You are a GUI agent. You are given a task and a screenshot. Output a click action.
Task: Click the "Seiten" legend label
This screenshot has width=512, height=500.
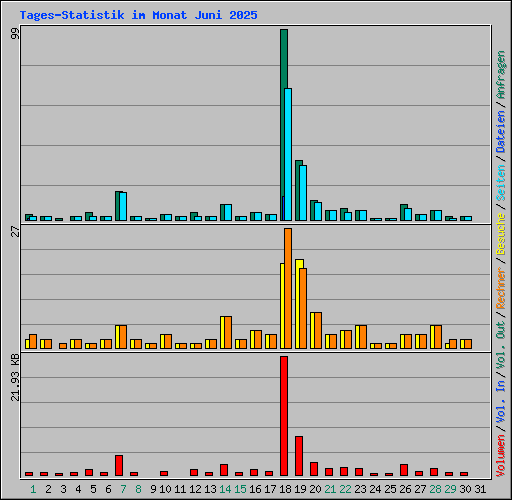501,183
